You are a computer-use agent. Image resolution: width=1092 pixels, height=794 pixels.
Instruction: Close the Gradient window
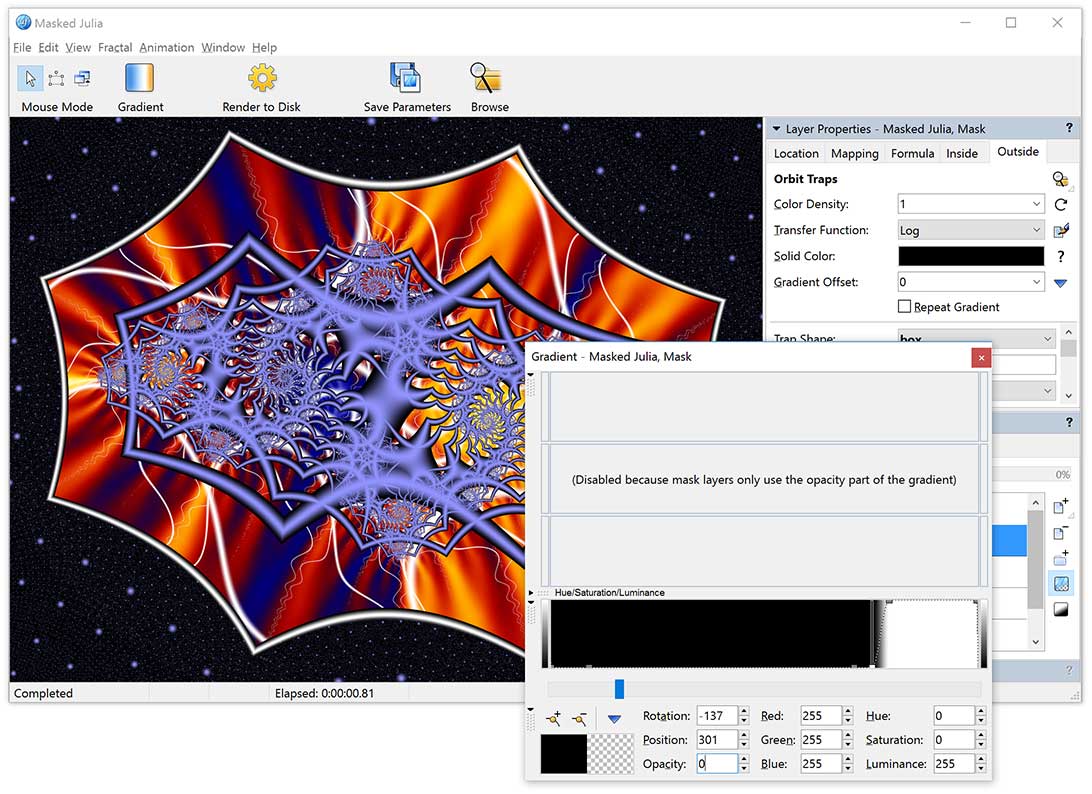981,357
